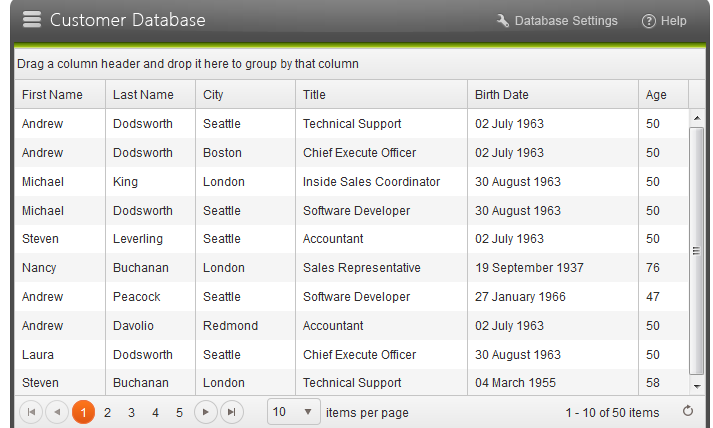Go to the next page
The image size is (713, 428).
[206, 412]
